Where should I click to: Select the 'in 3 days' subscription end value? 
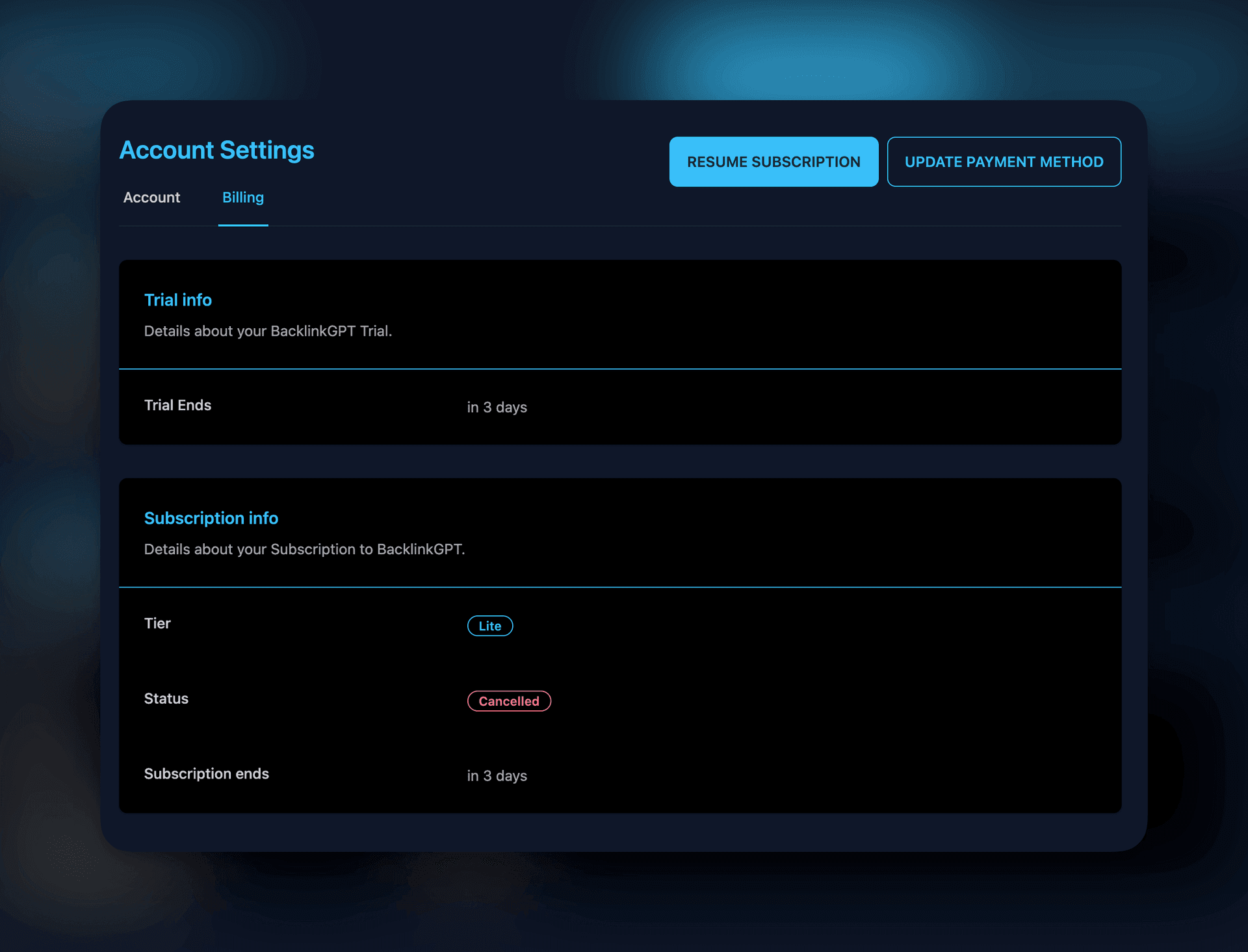pos(497,775)
